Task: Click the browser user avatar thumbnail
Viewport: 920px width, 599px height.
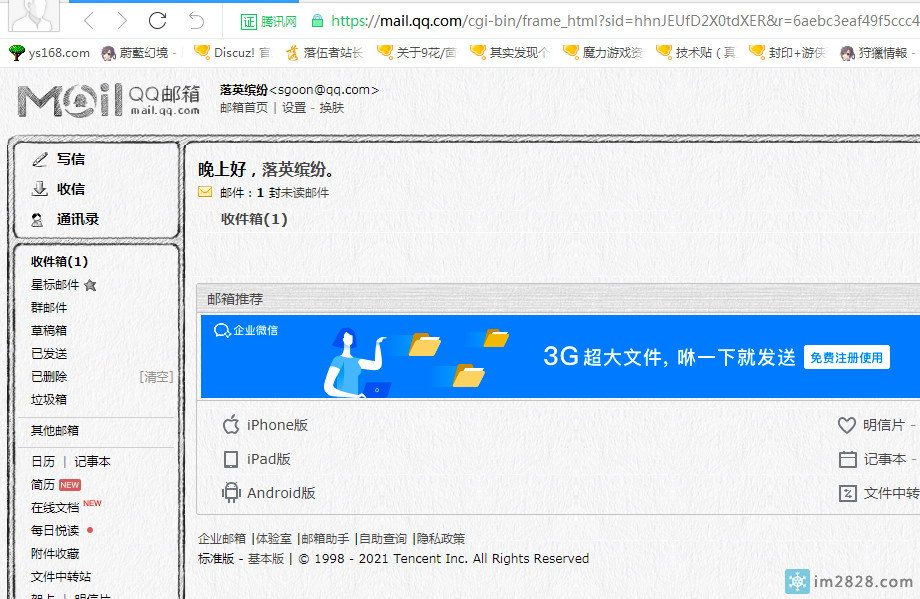Action: click(x=33, y=16)
